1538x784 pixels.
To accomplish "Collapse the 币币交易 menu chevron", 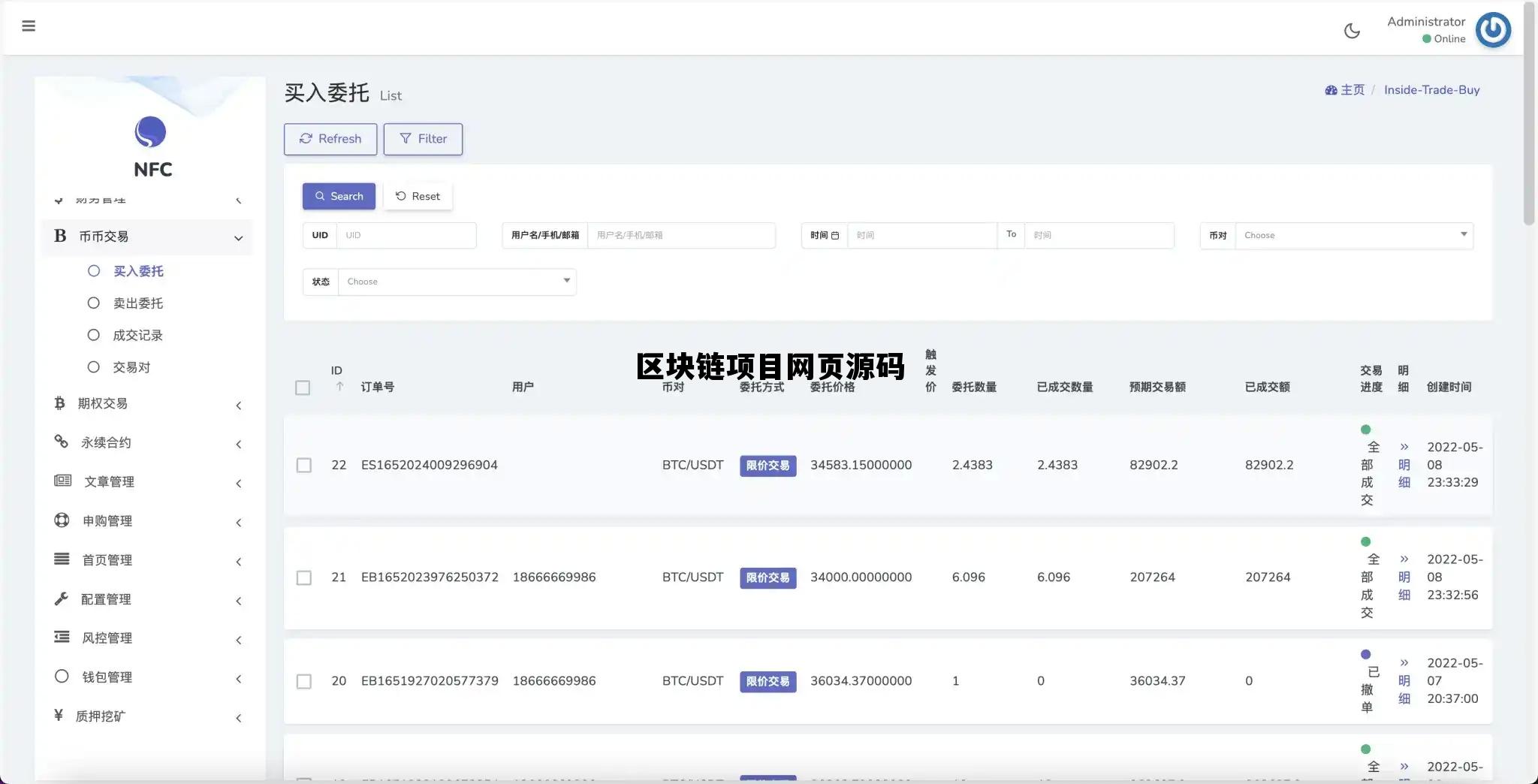I will tap(238, 237).
